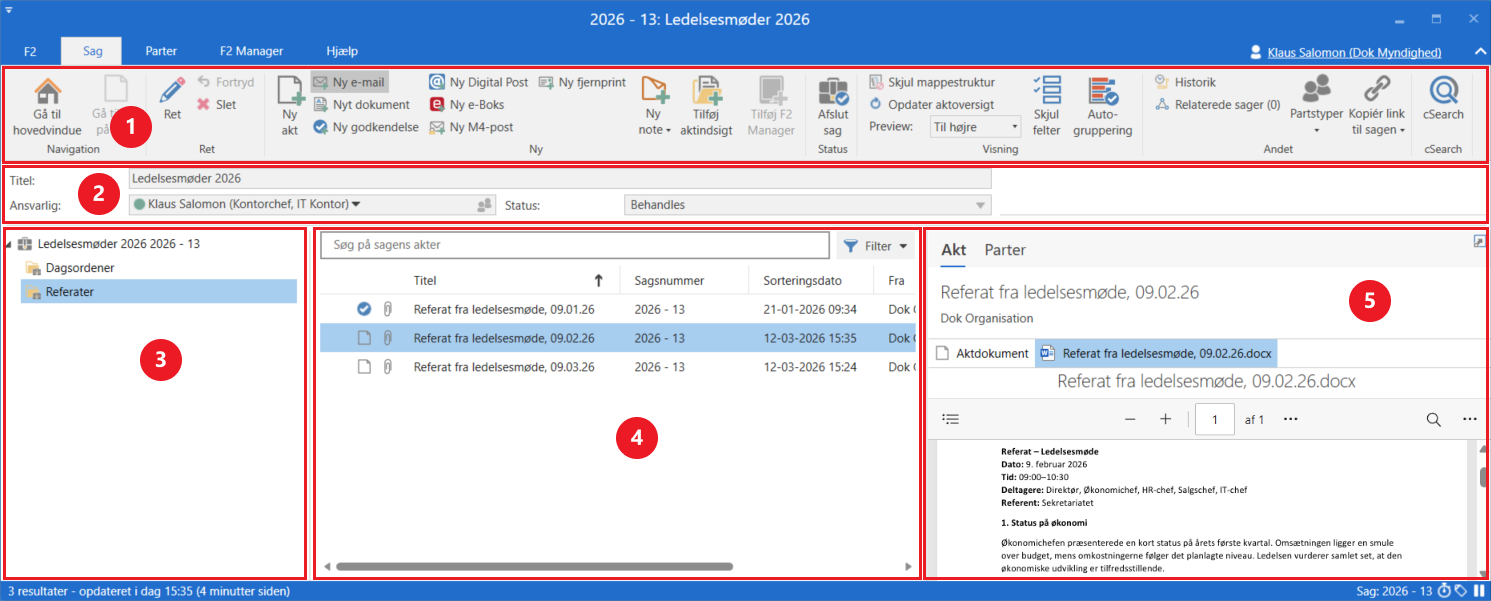Click the Titel field Ledelsesmøder 2026

click(560, 179)
